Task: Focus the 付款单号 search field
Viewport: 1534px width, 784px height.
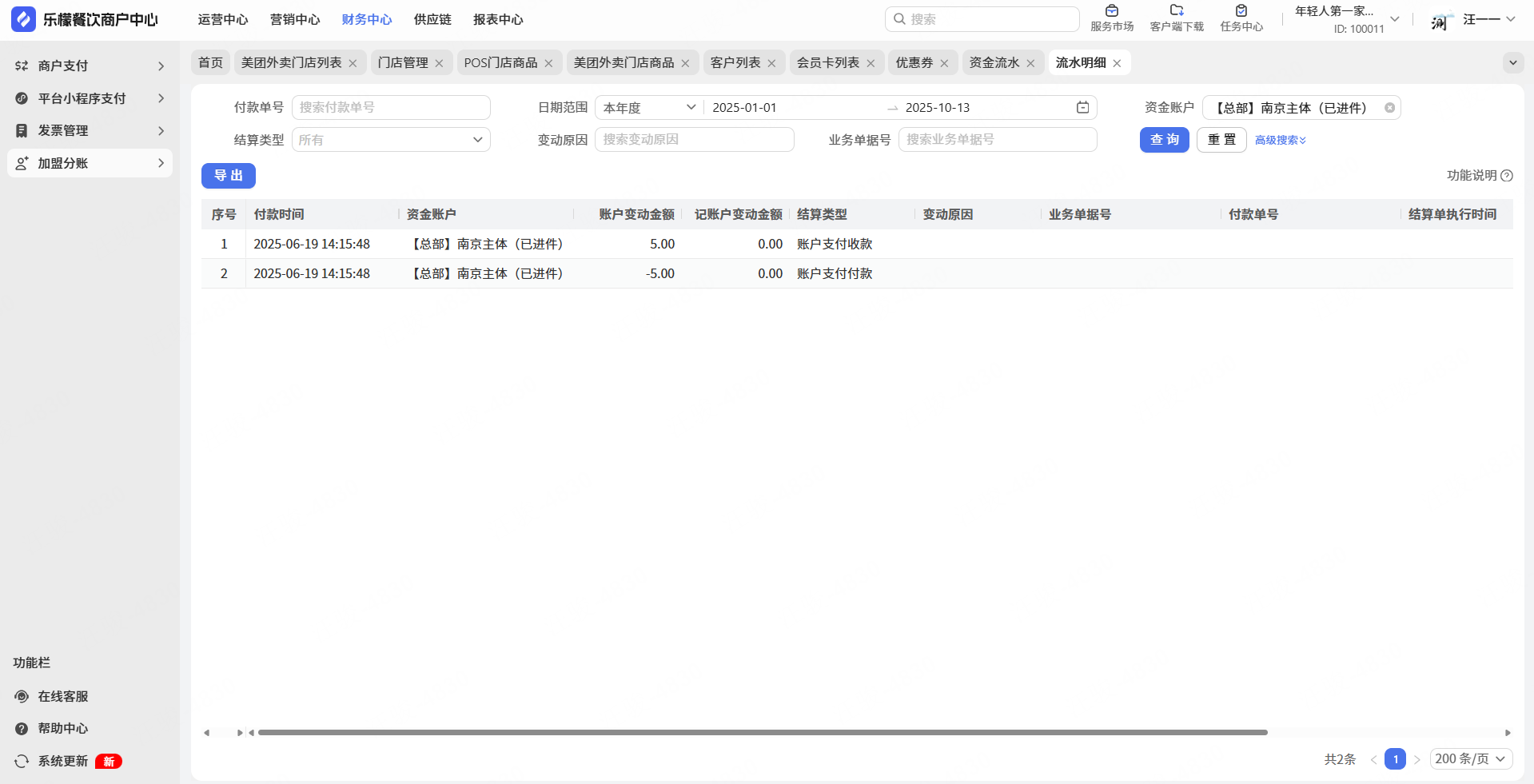Action: (391, 107)
